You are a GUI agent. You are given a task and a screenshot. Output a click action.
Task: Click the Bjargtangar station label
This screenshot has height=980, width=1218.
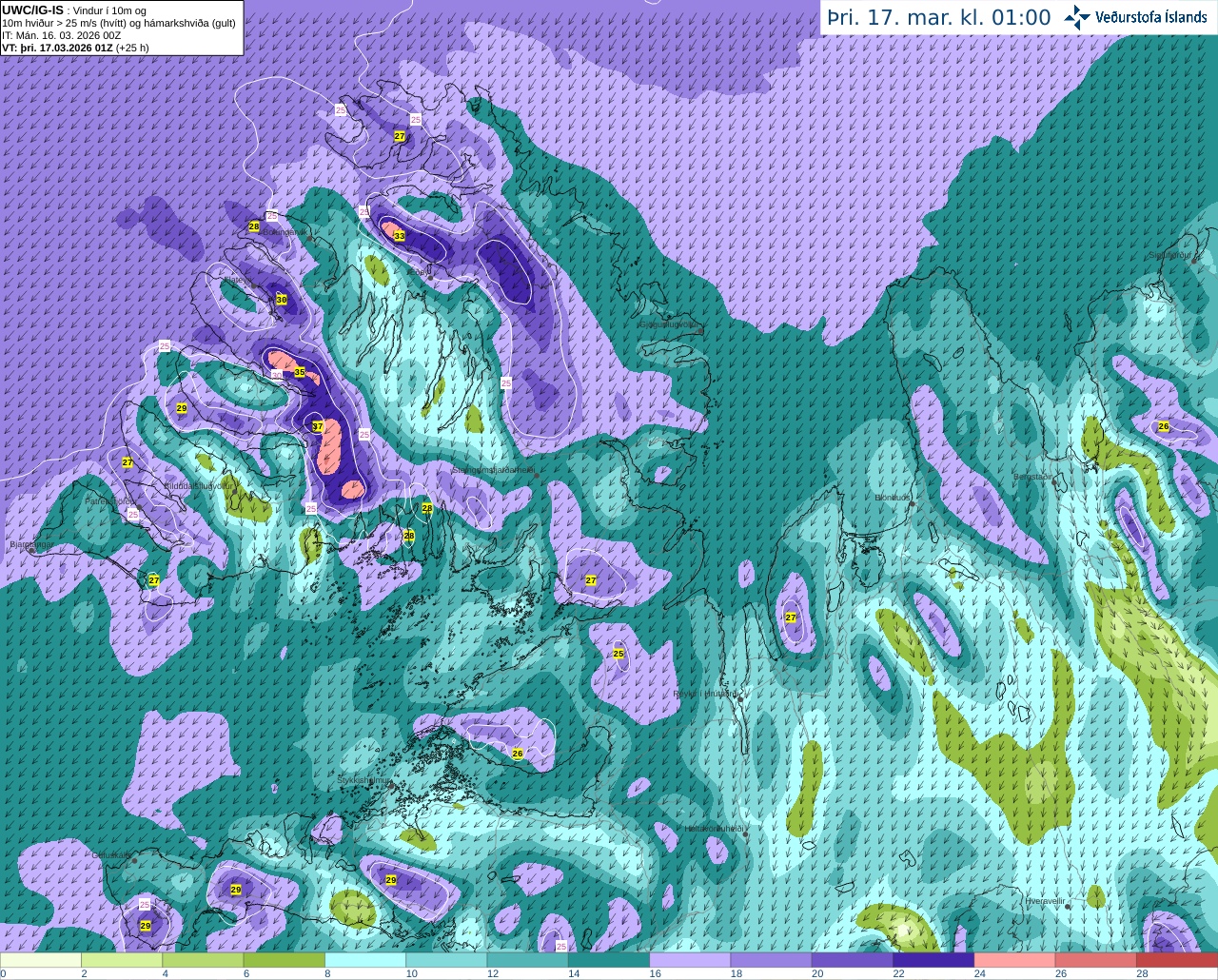click(x=31, y=545)
